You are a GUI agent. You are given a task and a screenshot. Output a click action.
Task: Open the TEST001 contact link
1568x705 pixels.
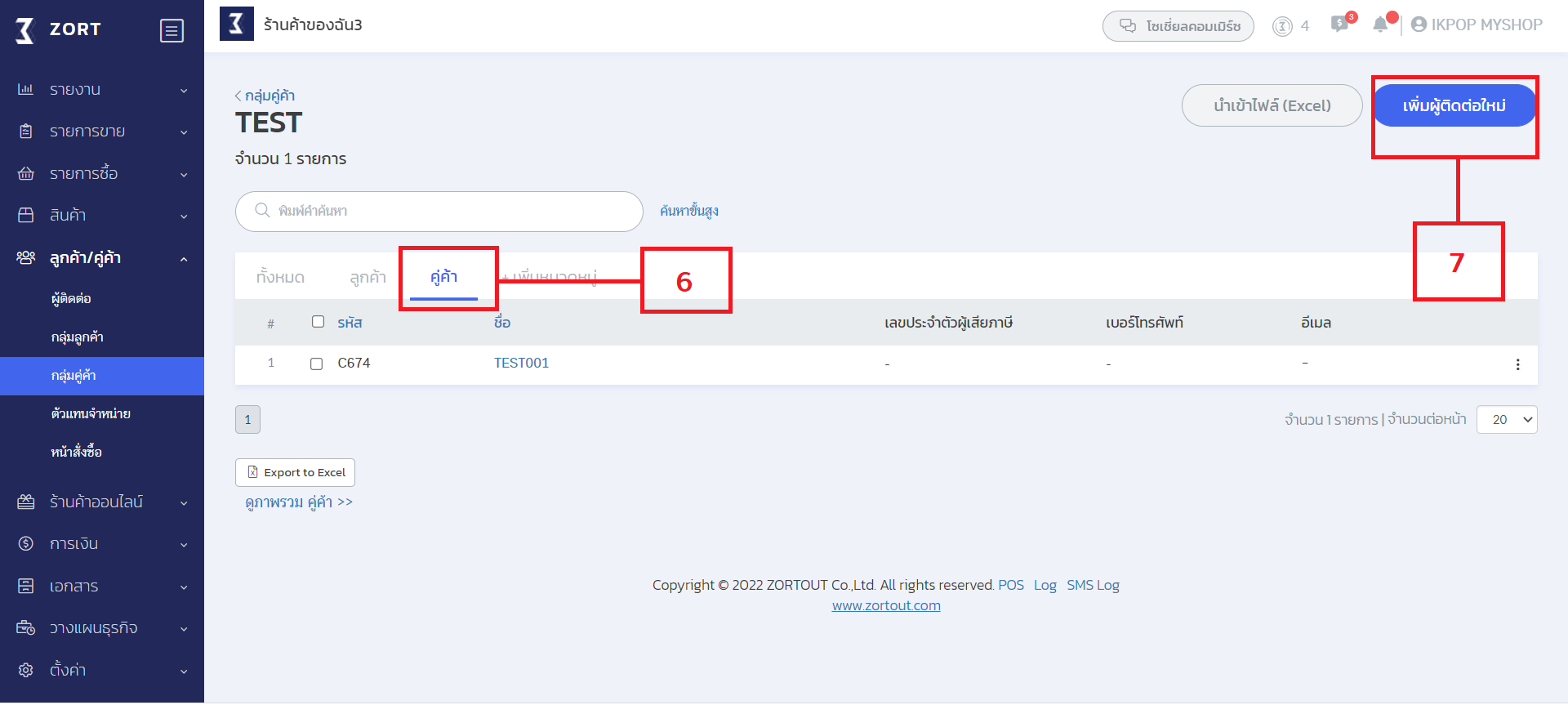coord(521,363)
